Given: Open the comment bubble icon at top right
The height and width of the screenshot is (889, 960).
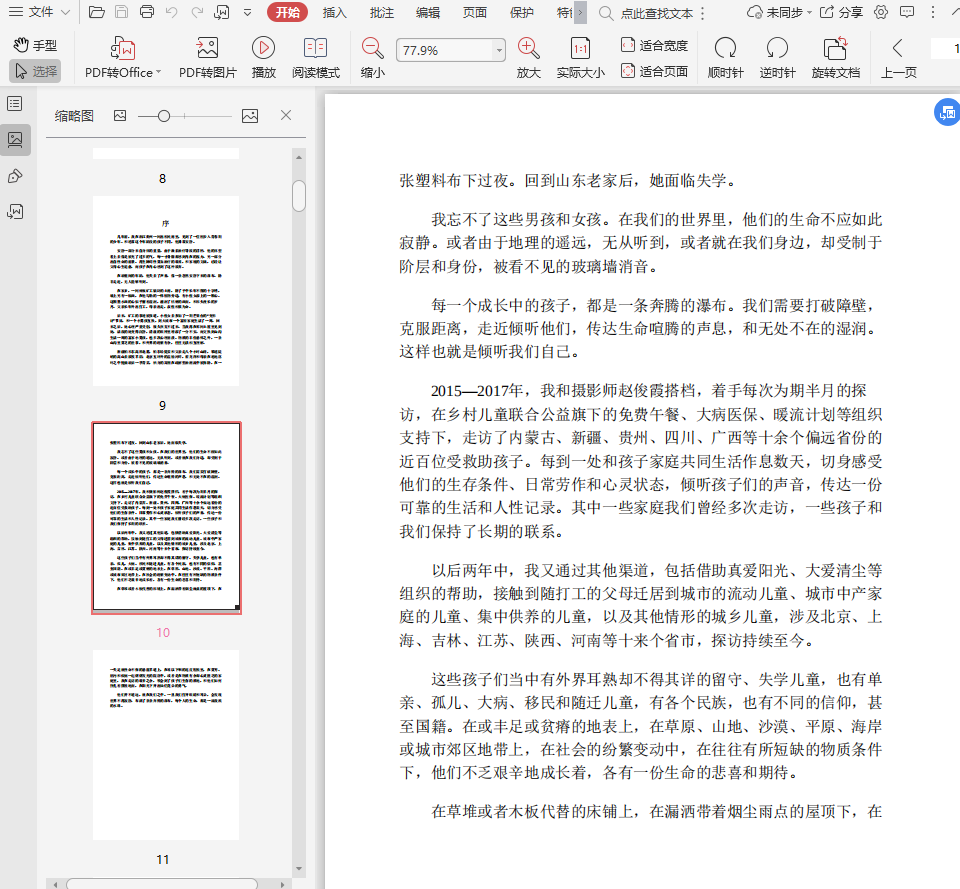Looking at the screenshot, I should [907, 12].
